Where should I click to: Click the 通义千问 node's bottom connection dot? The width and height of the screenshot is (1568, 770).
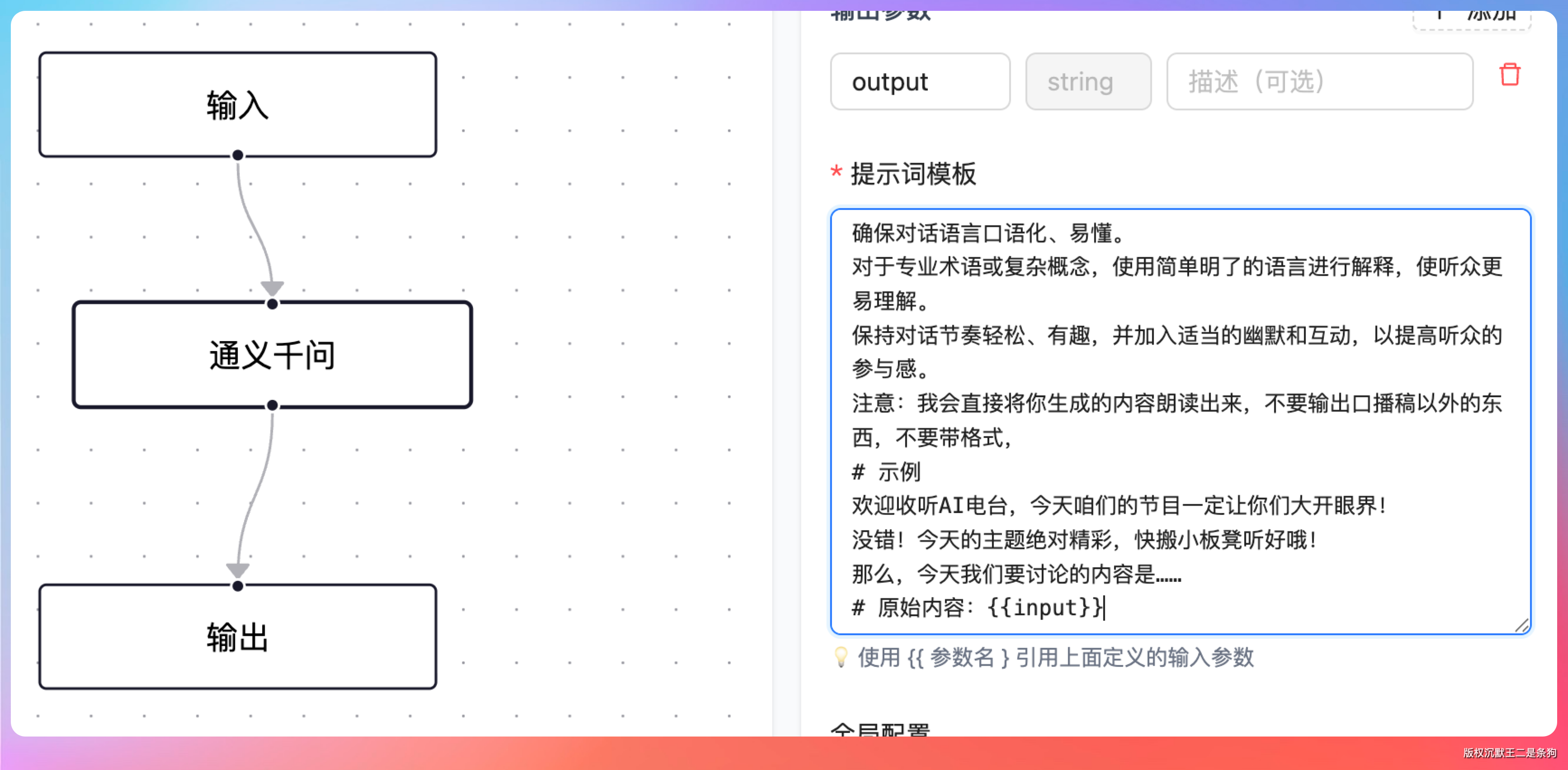[x=272, y=405]
